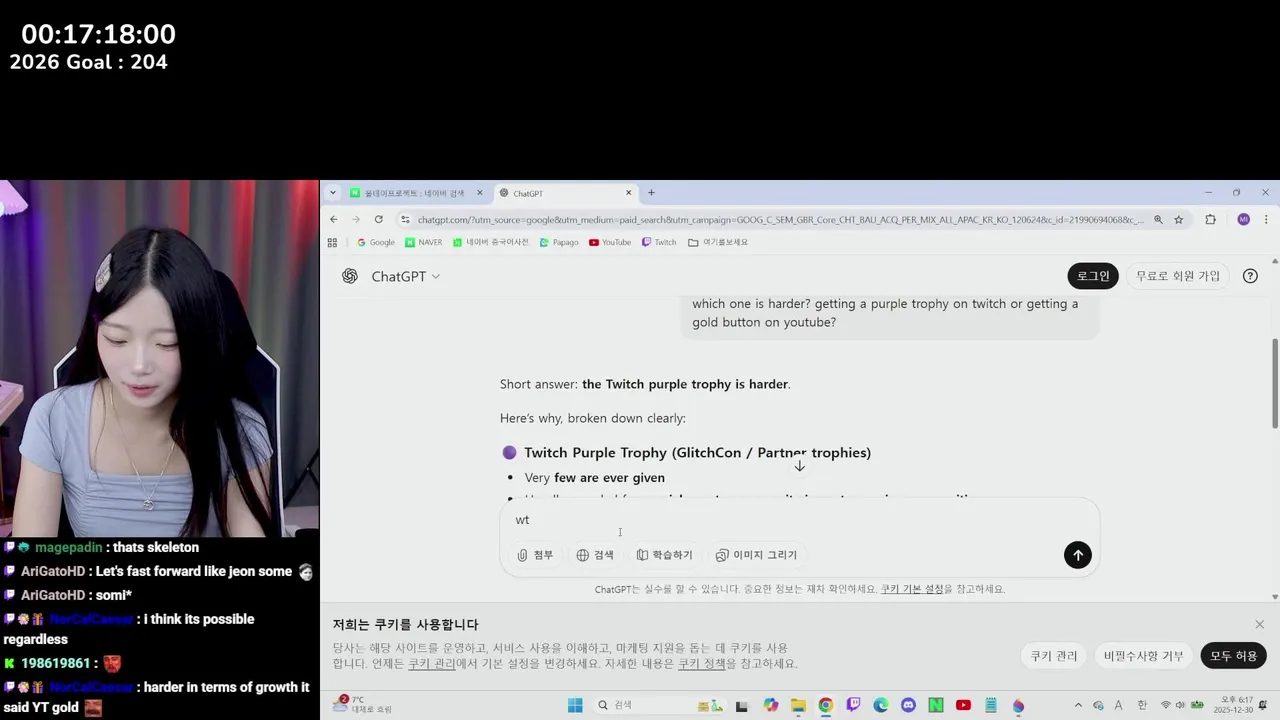Viewport: 1280px width, 720px height.
Task: Click the browser forward arrow
Action: click(356, 219)
